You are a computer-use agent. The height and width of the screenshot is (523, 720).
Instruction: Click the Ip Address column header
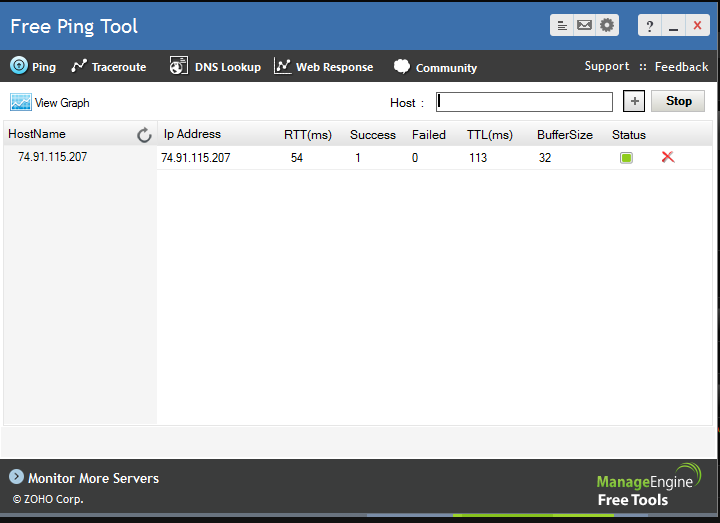(192, 134)
